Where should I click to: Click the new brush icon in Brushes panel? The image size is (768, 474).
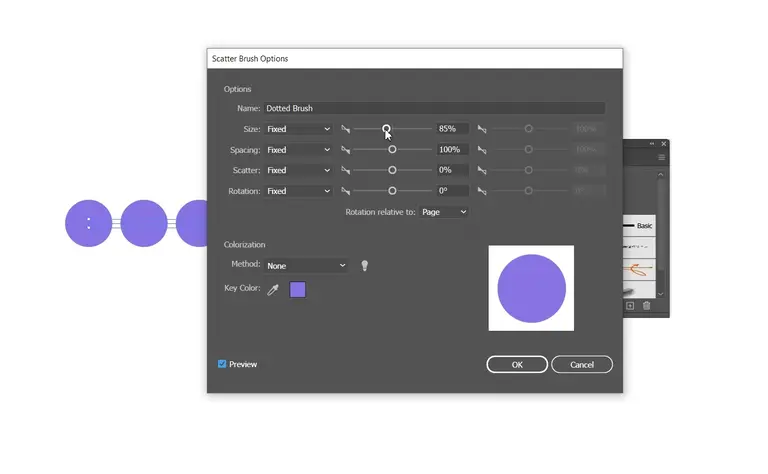[630, 306]
